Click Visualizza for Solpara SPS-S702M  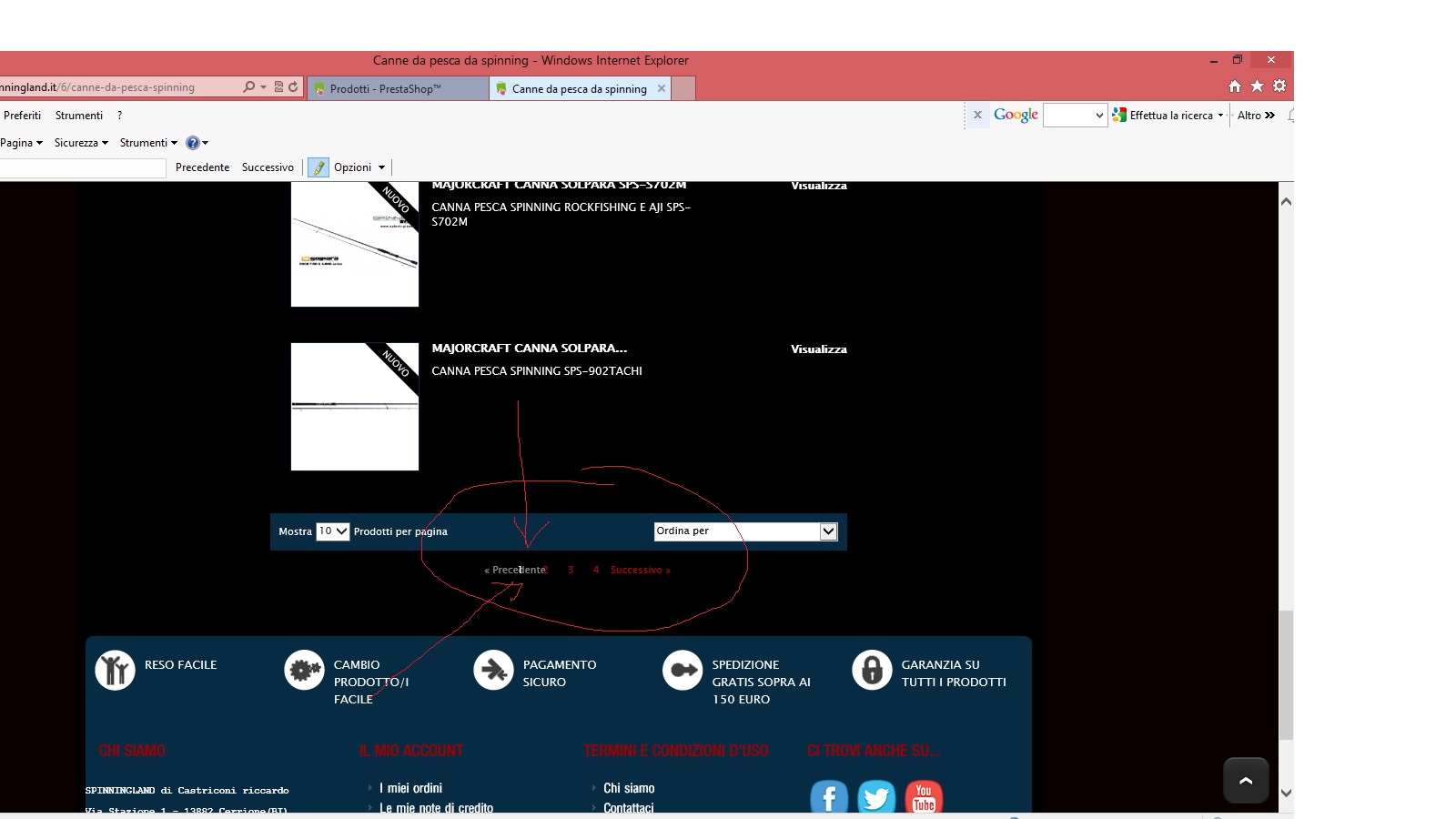click(x=819, y=186)
